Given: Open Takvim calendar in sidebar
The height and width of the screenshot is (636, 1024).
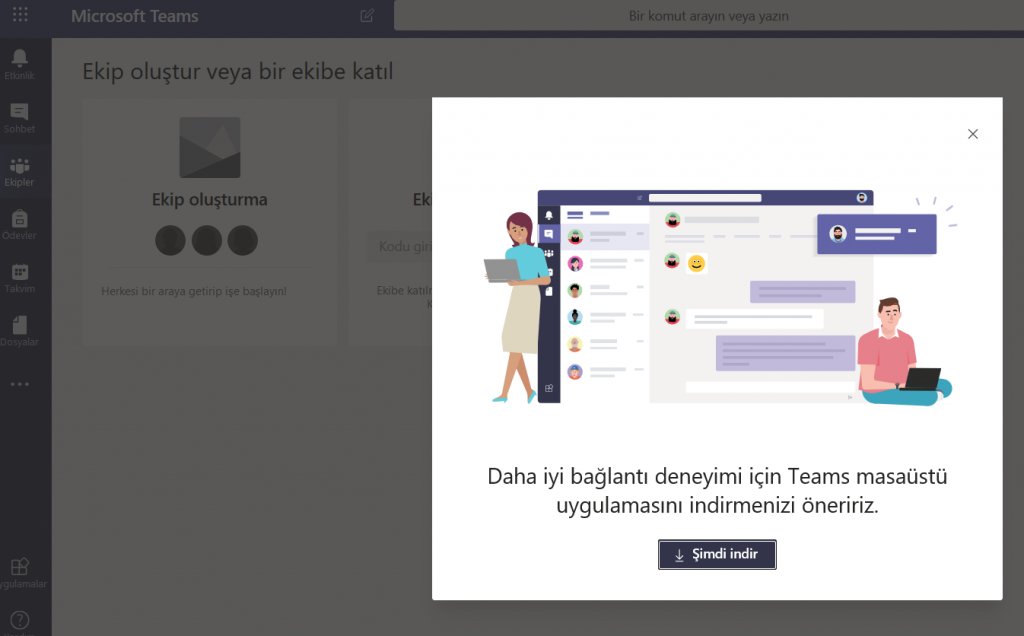Looking at the screenshot, I should tap(20, 278).
